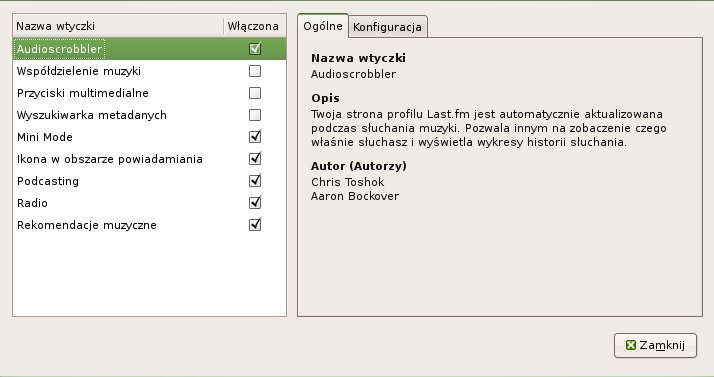The height and width of the screenshot is (377, 714).
Task: Disable the Audioscrobbler plugin checkbox
Action: pyautogui.click(x=255, y=48)
